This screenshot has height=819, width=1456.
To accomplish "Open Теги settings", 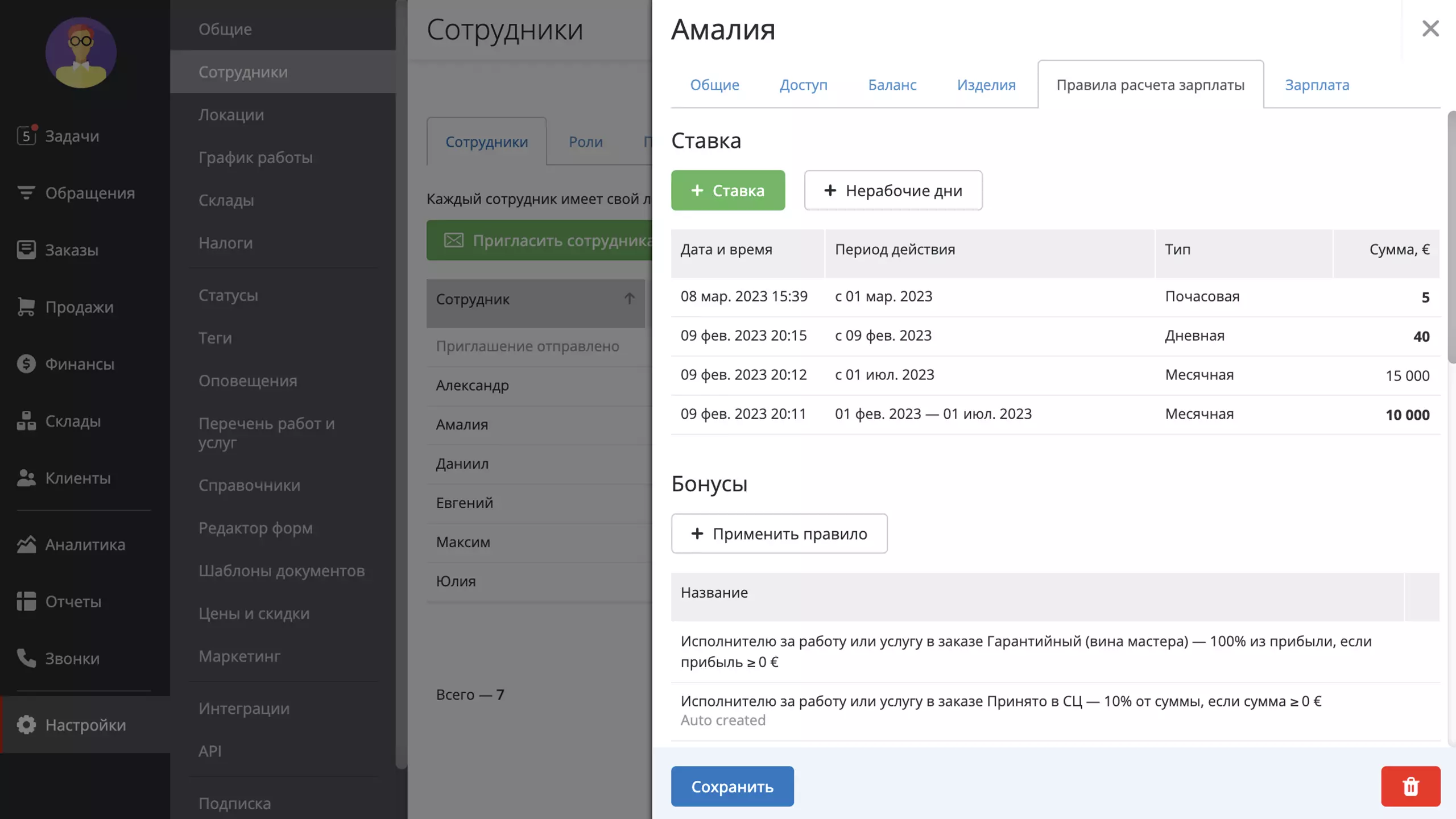I will tap(283, 337).
